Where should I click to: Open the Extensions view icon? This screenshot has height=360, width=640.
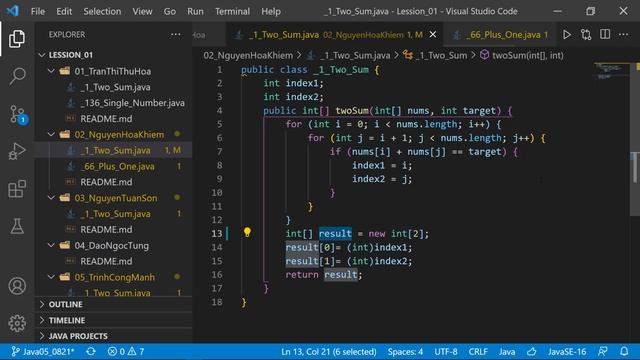pyautogui.click(x=17, y=189)
